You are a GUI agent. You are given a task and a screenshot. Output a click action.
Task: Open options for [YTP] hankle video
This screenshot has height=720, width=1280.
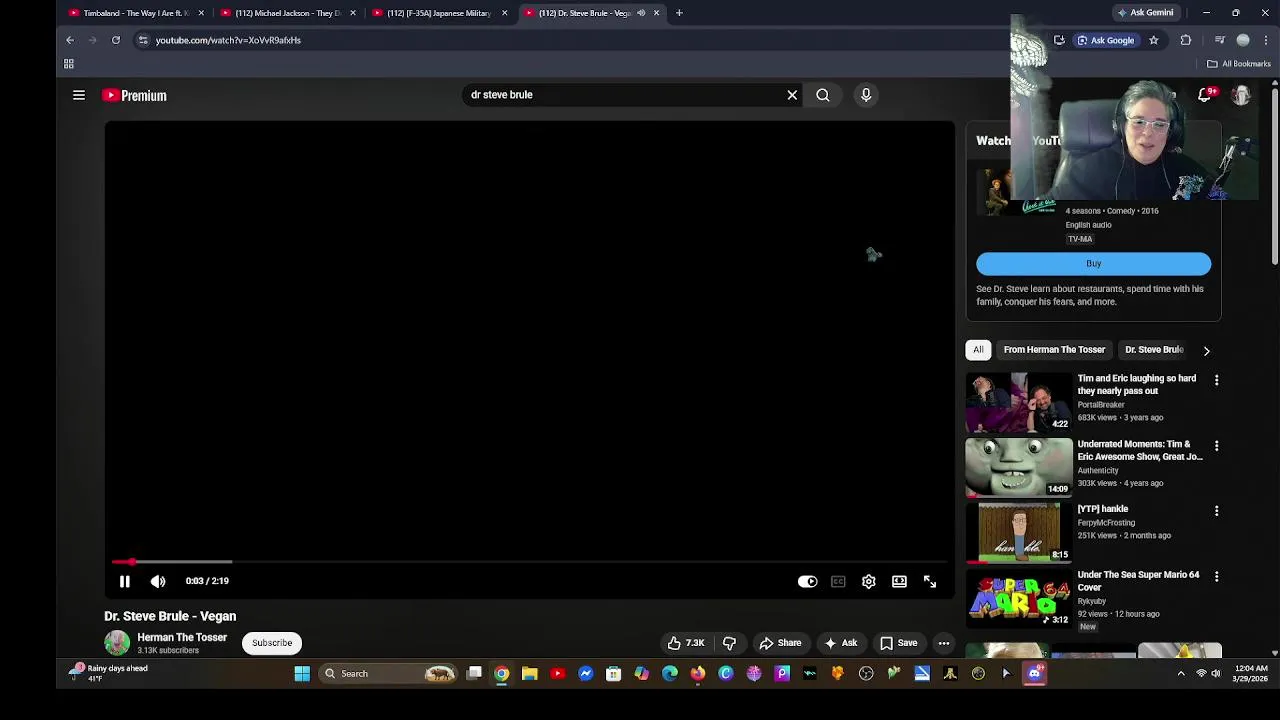1216,511
